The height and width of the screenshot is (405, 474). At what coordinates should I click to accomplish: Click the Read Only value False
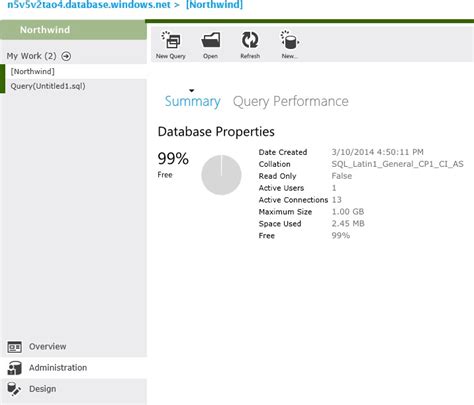click(x=342, y=176)
